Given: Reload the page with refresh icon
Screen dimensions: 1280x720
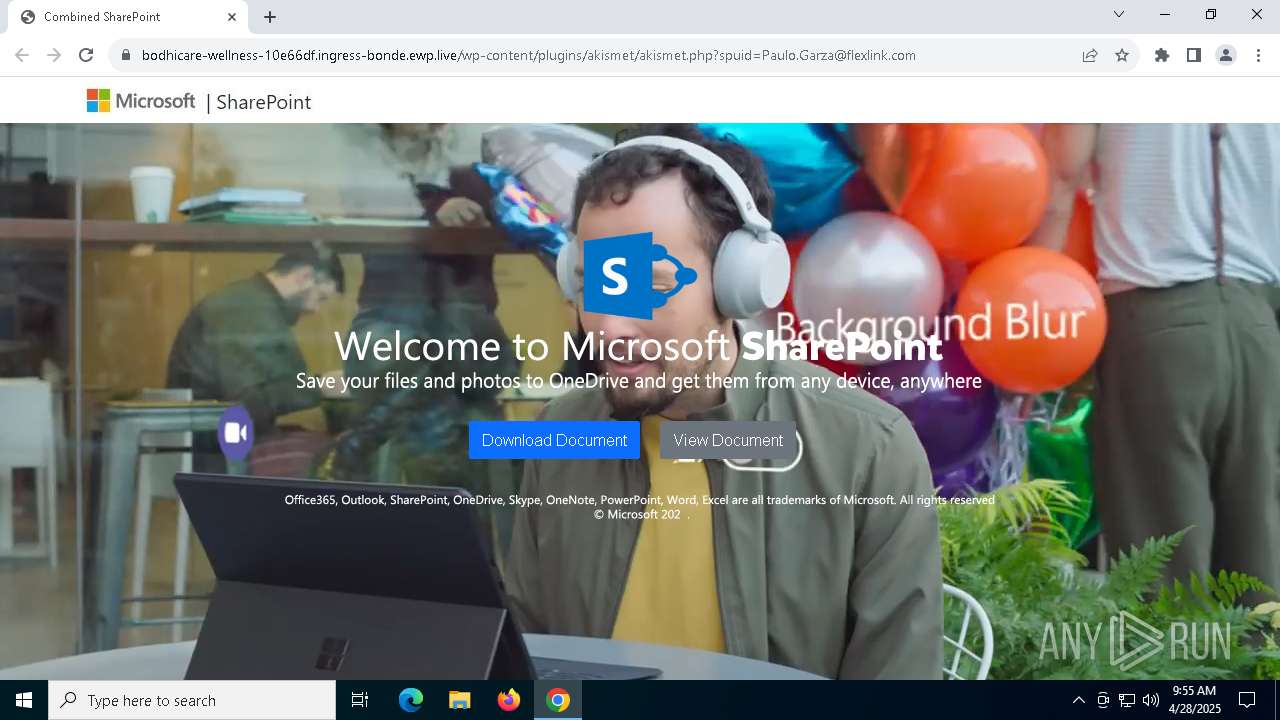Looking at the screenshot, I should 86,55.
